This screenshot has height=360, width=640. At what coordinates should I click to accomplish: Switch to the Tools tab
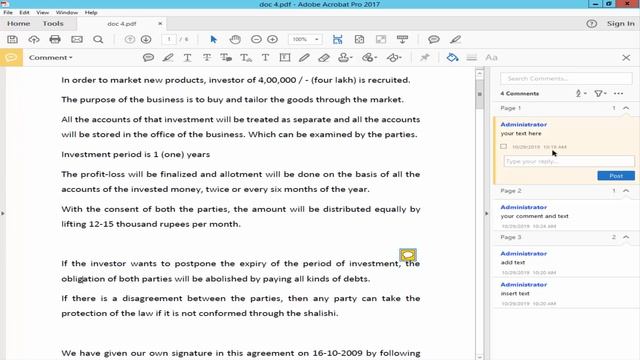coord(53,24)
